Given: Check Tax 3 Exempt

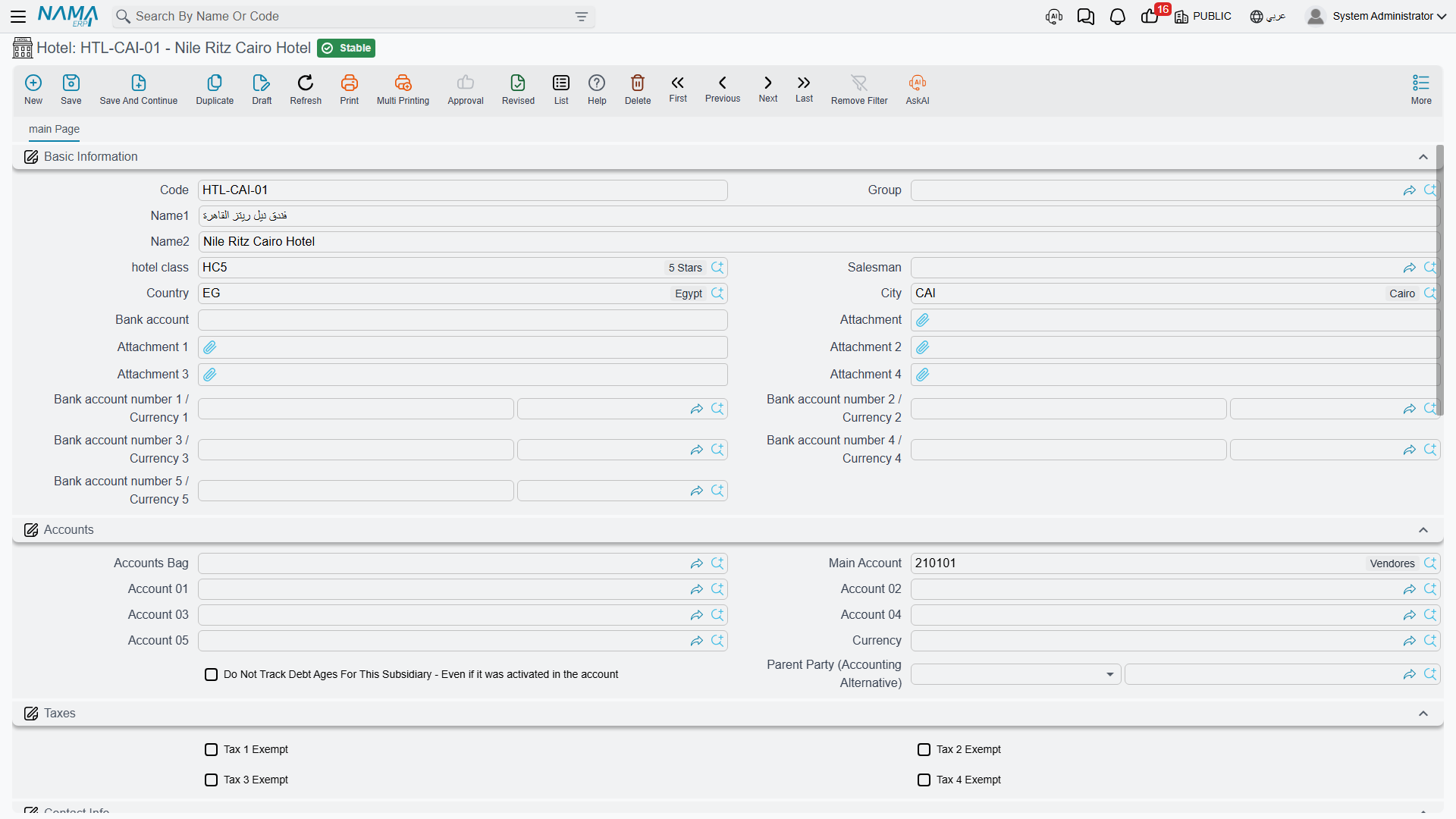Looking at the screenshot, I should click(x=212, y=780).
